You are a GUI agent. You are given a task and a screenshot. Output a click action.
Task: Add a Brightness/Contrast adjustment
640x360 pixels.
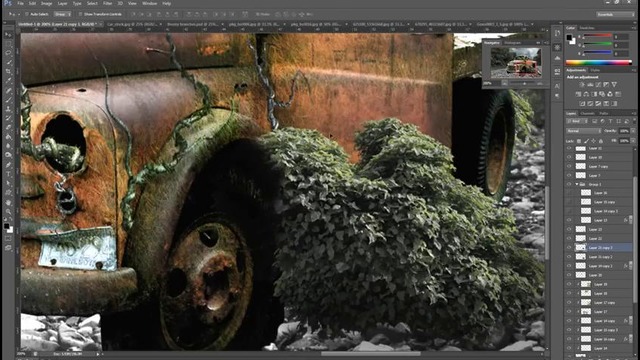pos(582,84)
